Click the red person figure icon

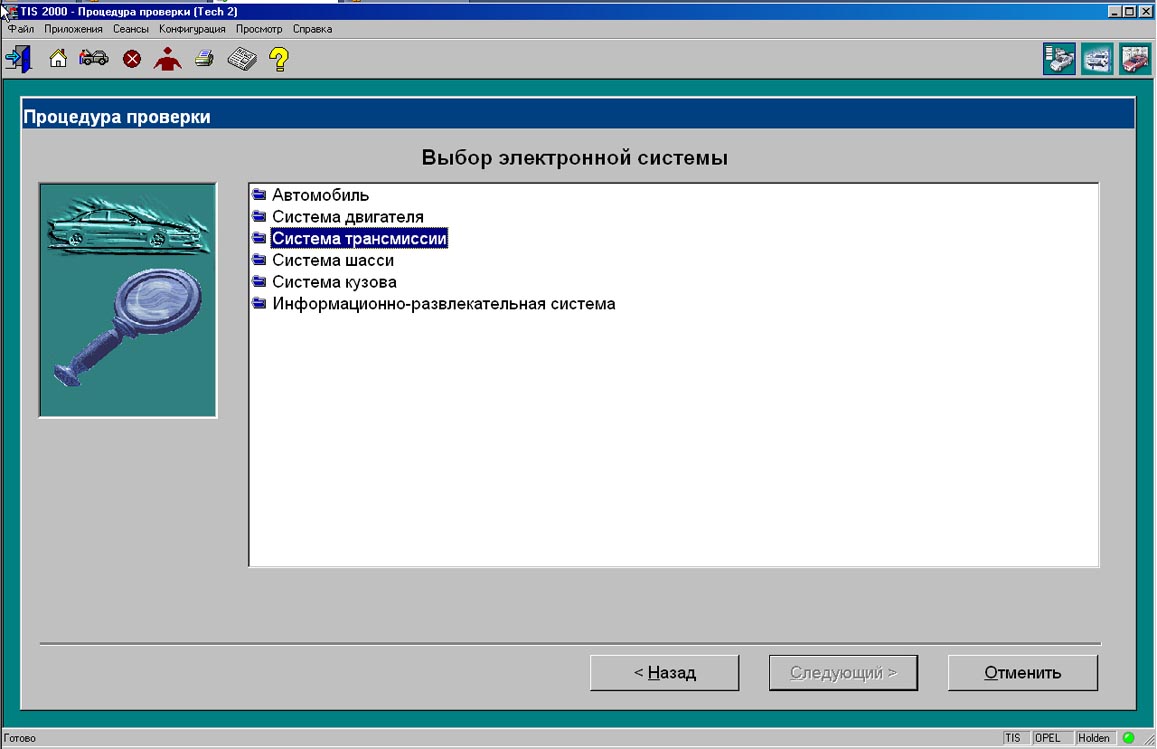pos(167,59)
